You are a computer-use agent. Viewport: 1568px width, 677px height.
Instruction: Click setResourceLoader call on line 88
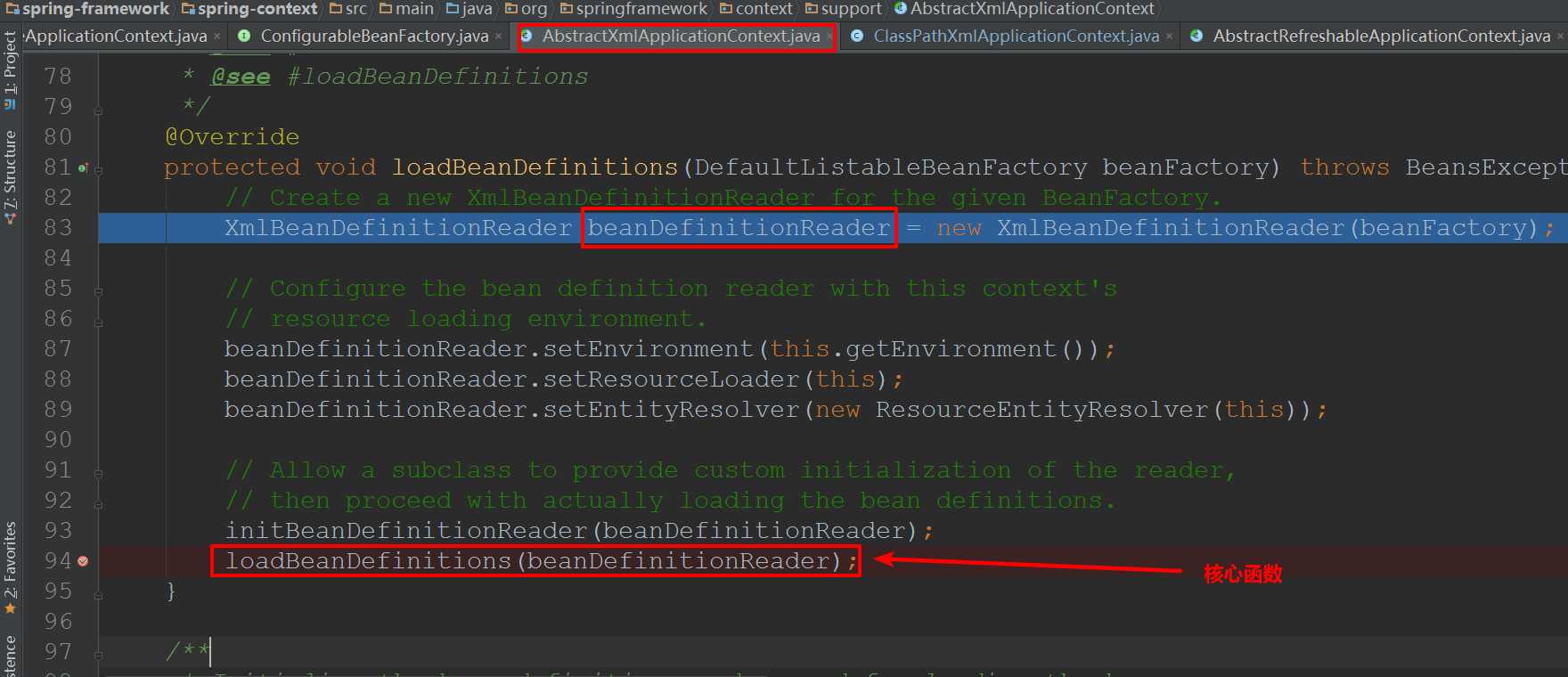pyautogui.click(x=672, y=379)
